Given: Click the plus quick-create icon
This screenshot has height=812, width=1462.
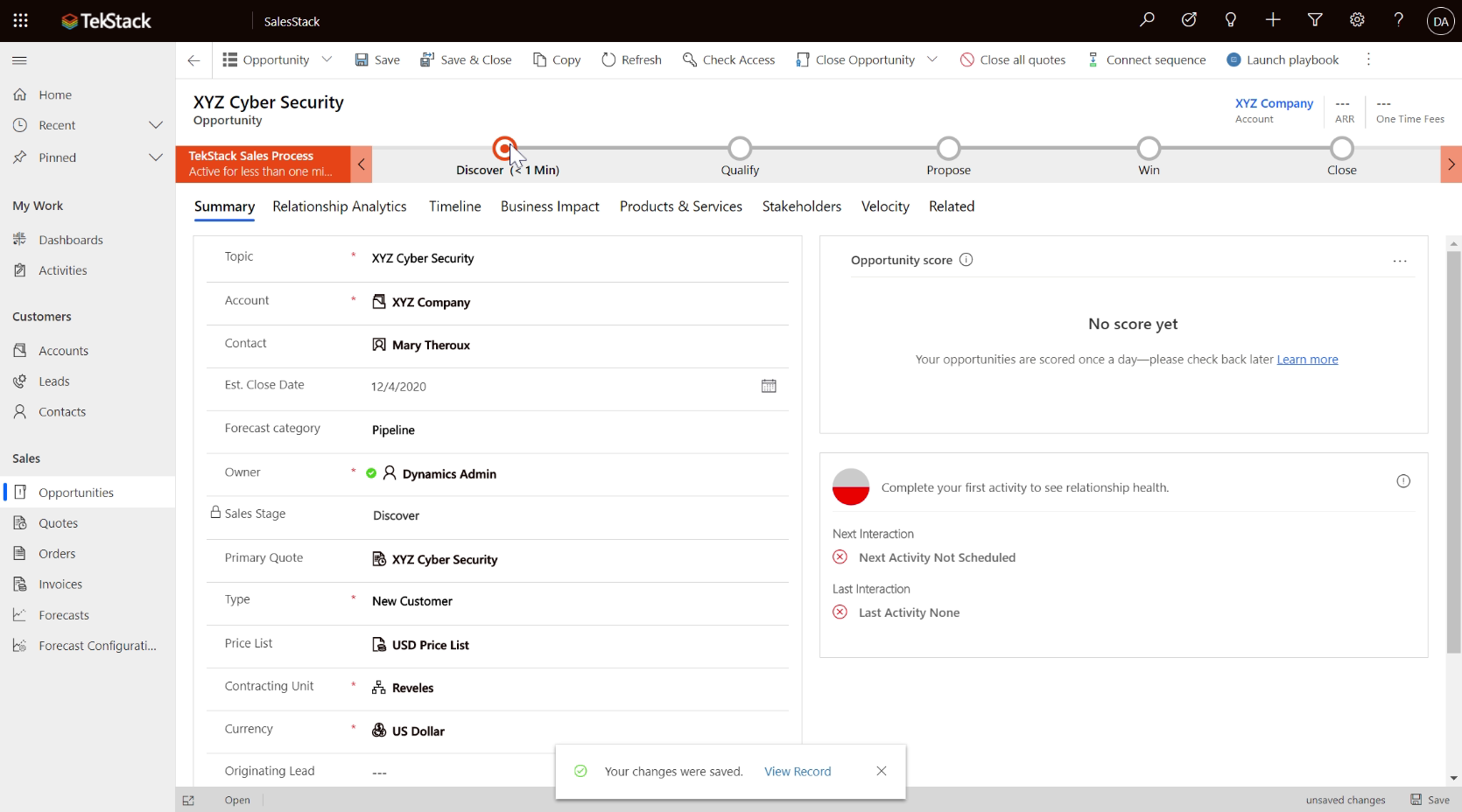Looking at the screenshot, I should pyautogui.click(x=1273, y=20).
